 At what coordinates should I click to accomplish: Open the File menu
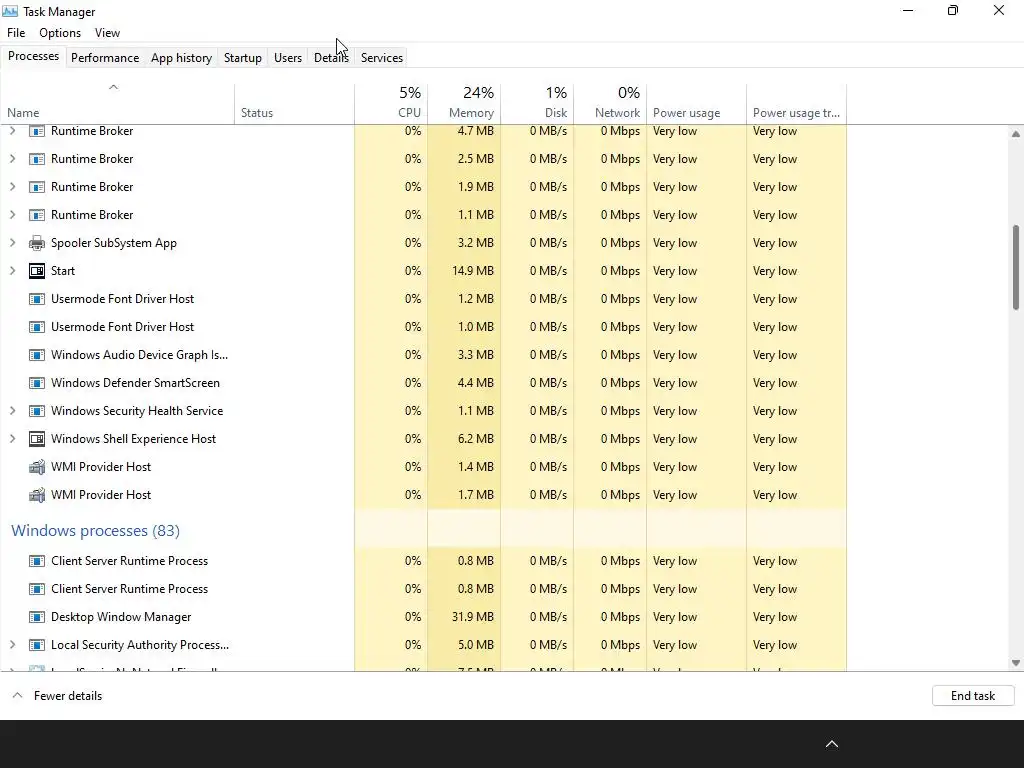[16, 33]
